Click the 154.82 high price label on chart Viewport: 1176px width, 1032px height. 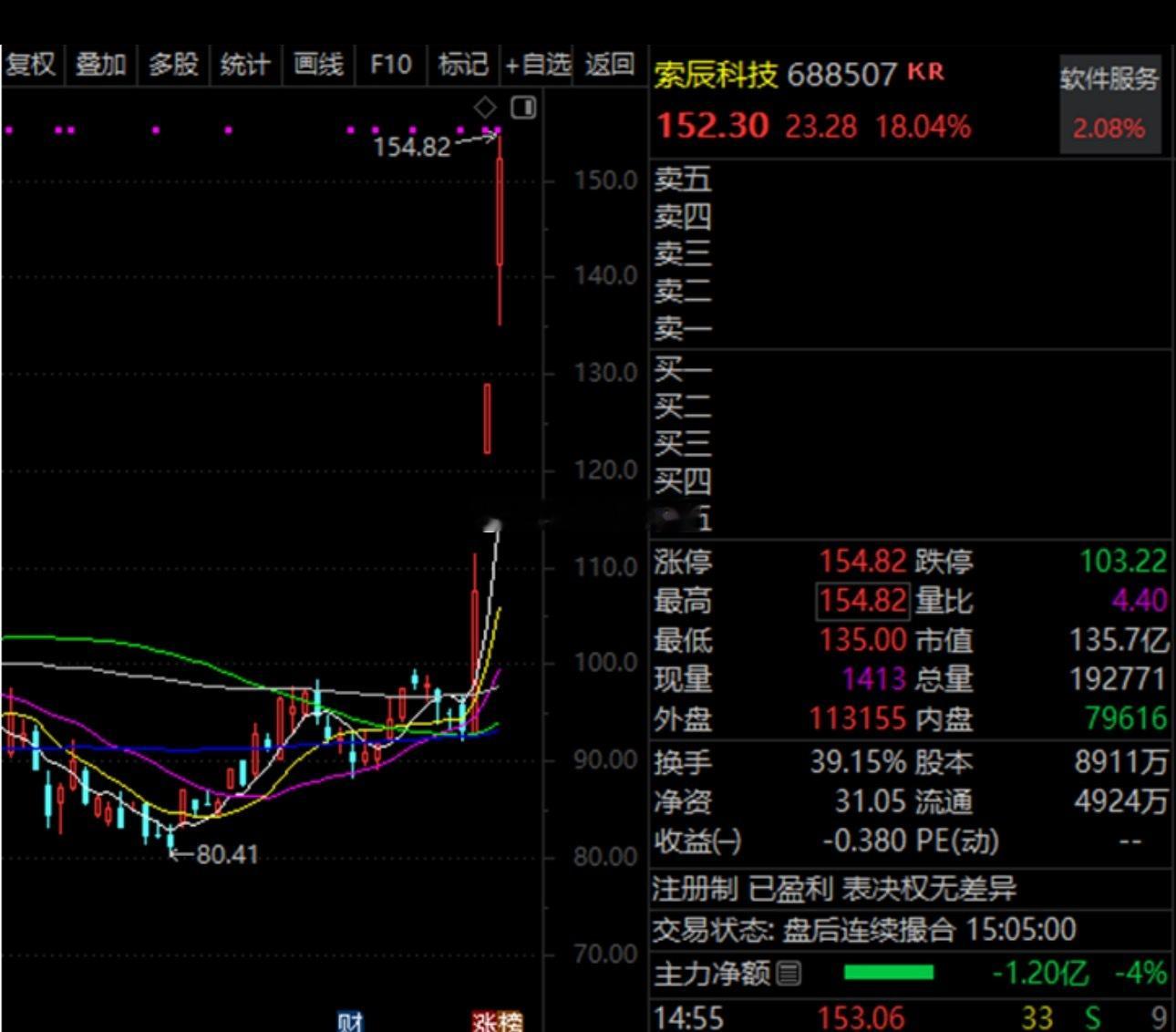click(x=412, y=146)
